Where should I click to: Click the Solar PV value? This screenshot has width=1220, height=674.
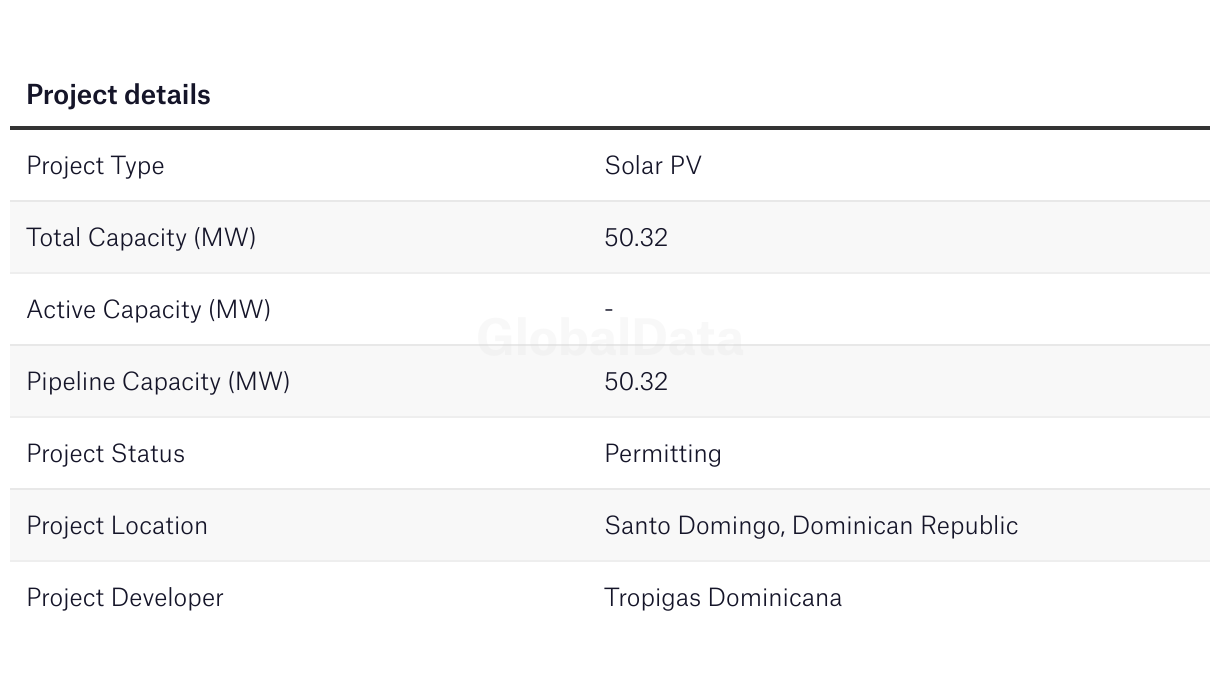pyautogui.click(x=653, y=166)
